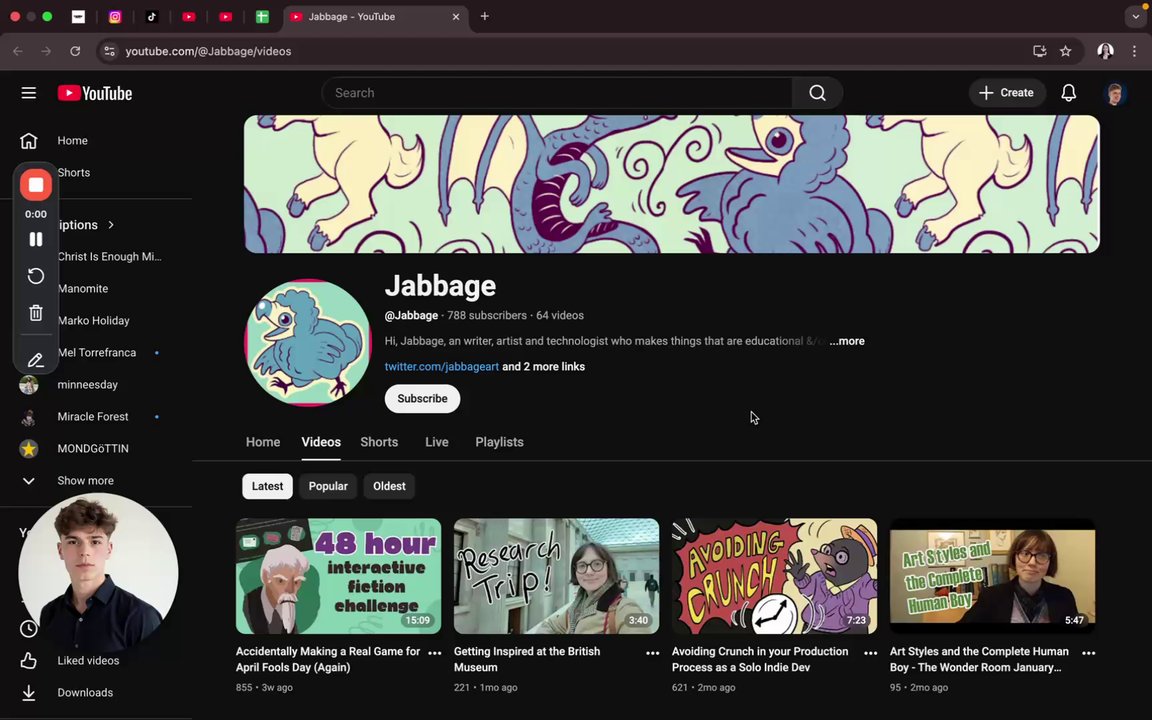Click in the YouTube search field

coord(557,93)
